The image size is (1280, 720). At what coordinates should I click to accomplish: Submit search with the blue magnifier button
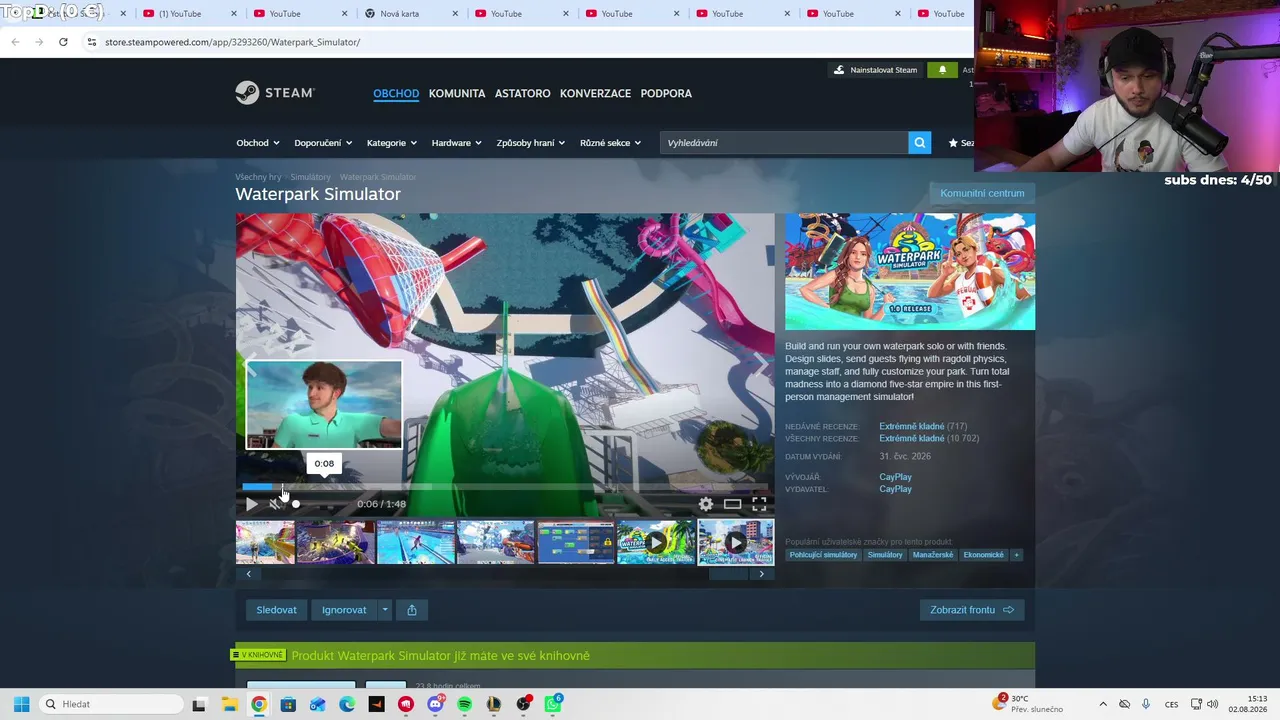pyautogui.click(x=920, y=143)
